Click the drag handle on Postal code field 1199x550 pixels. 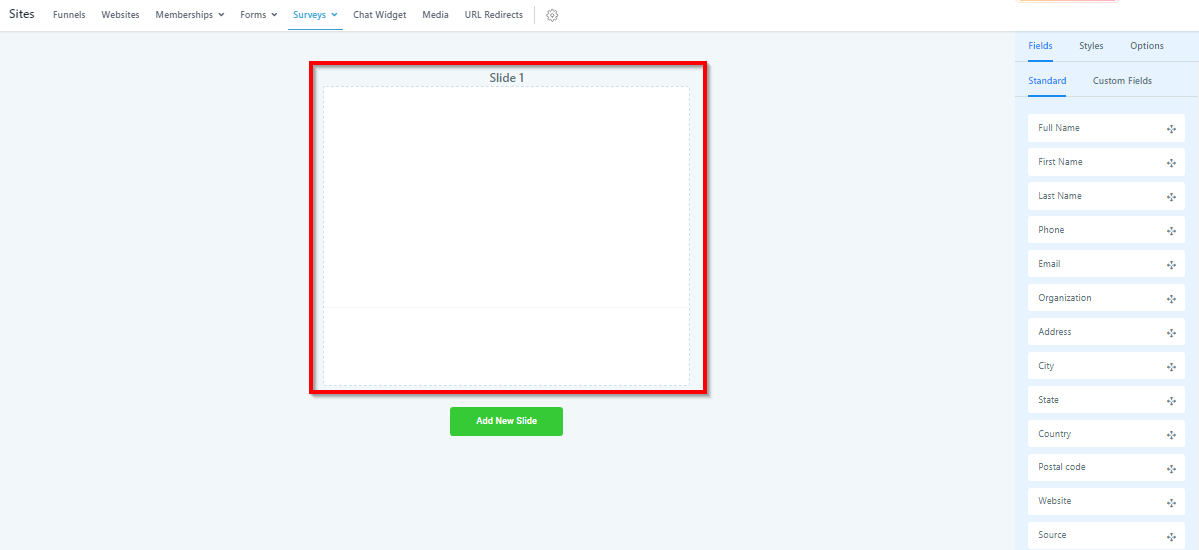1170,469
